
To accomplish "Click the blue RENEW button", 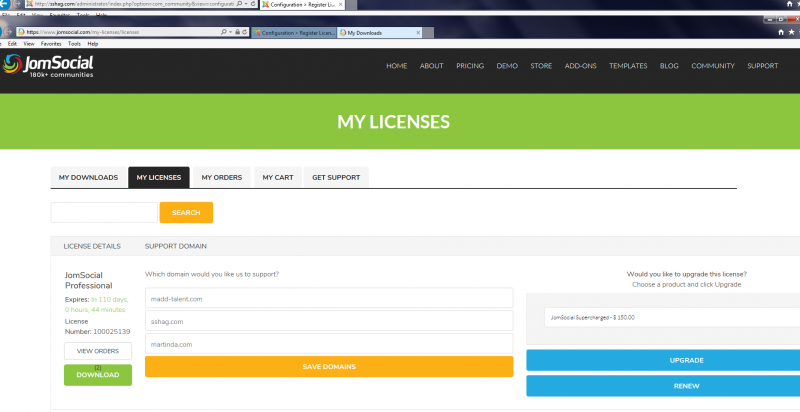I will tap(663, 386).
